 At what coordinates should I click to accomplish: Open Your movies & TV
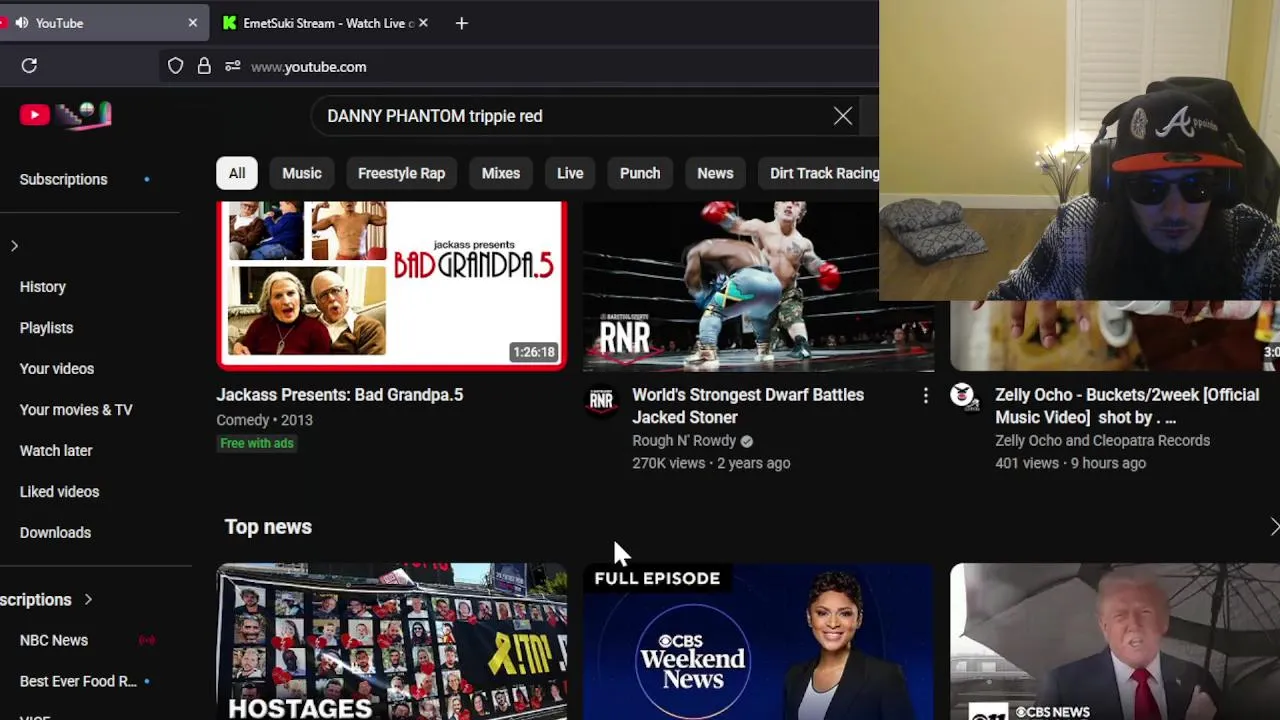coord(76,410)
